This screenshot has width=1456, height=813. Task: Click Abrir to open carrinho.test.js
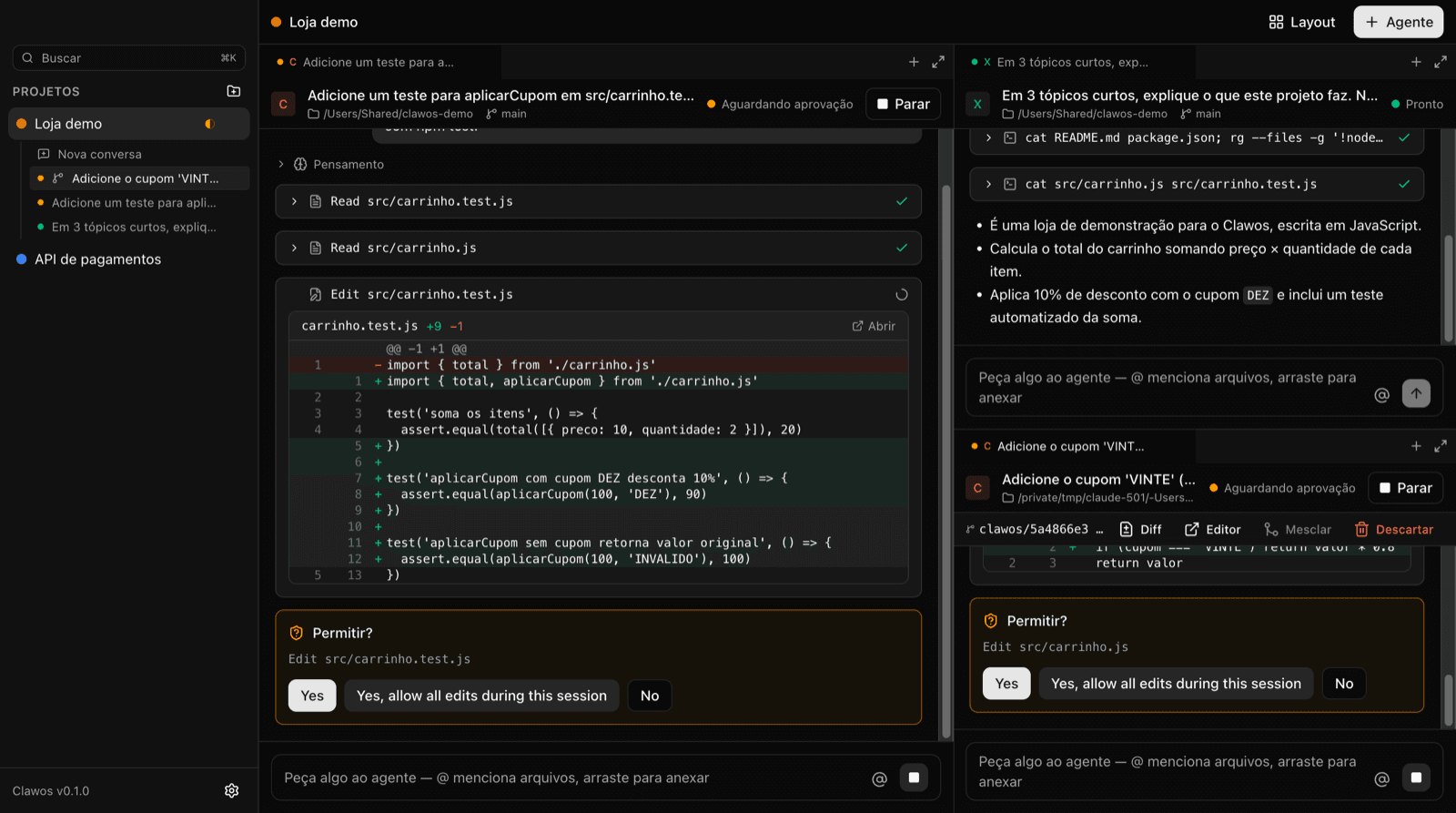click(874, 326)
